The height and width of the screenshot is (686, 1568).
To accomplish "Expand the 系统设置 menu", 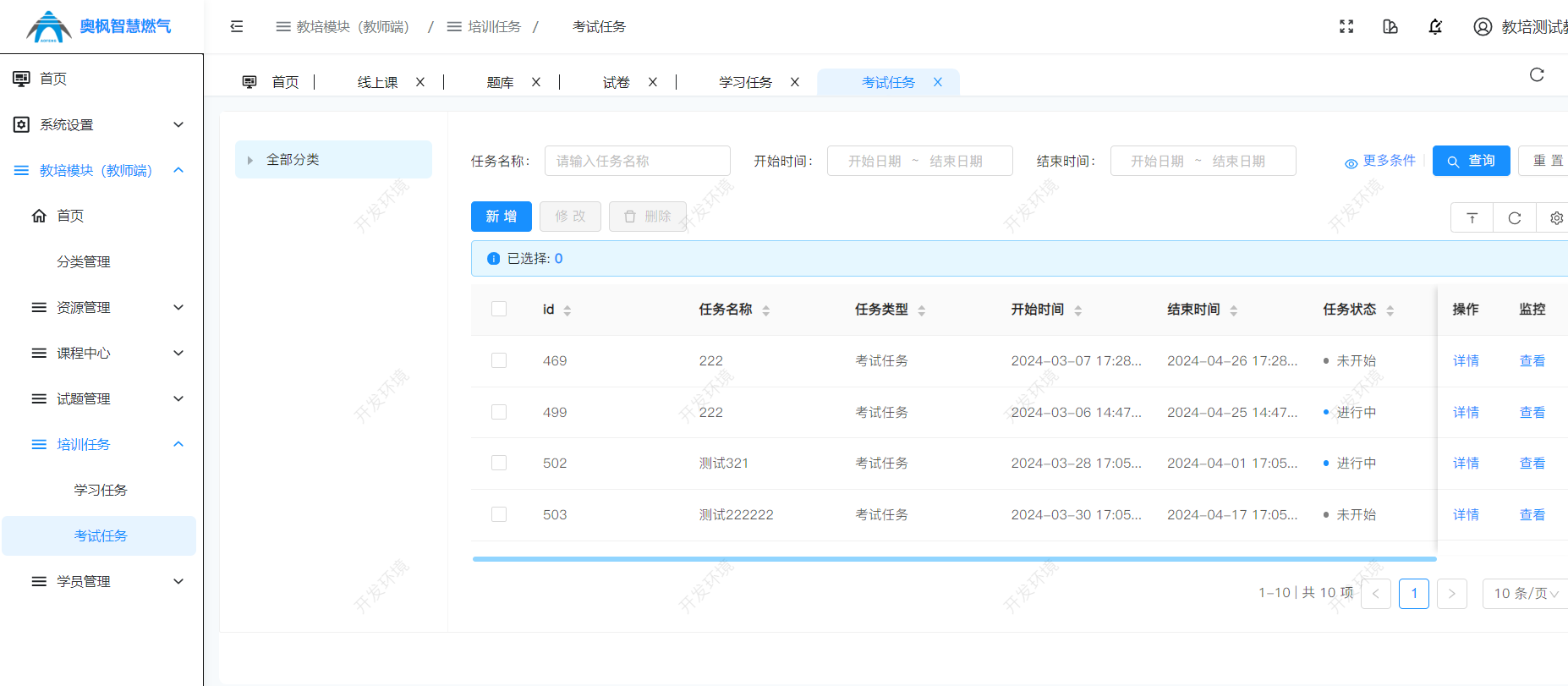I will (178, 124).
